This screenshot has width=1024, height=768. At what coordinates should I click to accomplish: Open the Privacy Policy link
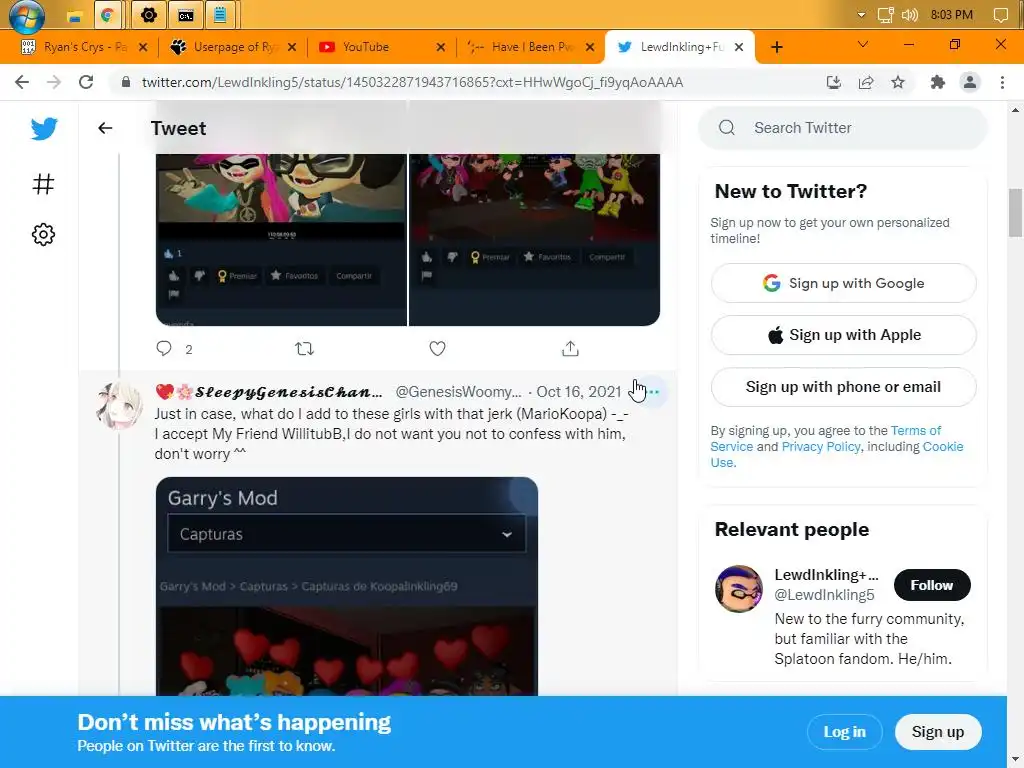pyautogui.click(x=821, y=447)
